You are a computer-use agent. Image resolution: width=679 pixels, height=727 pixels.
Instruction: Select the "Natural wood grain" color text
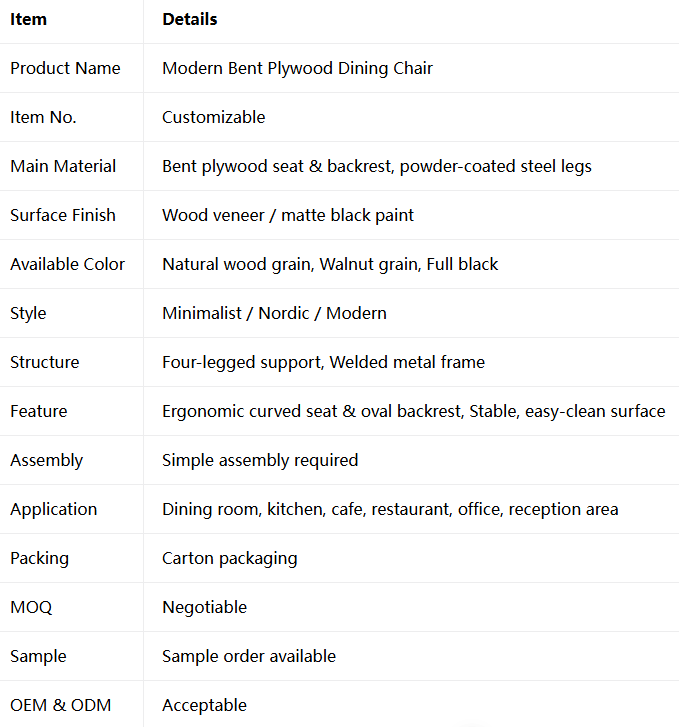coord(238,265)
